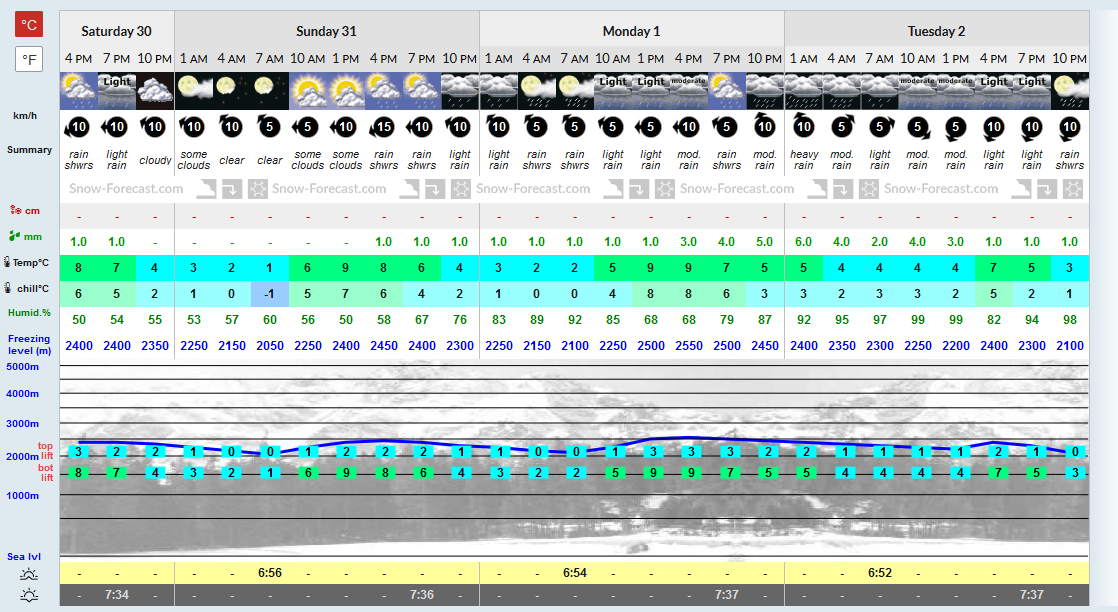The image size is (1118, 612).
Task: Click Monday 4 PM moderate rain weather icon
Action: click(689, 91)
